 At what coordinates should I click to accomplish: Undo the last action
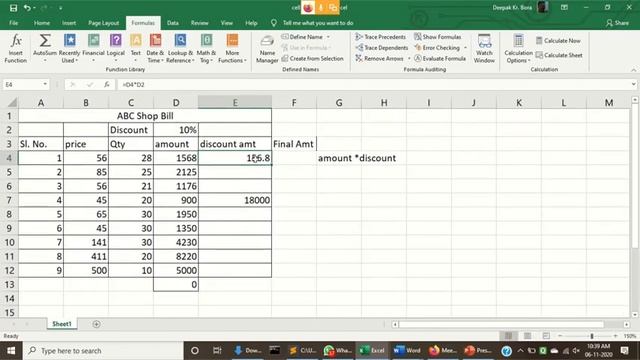click(x=27, y=8)
